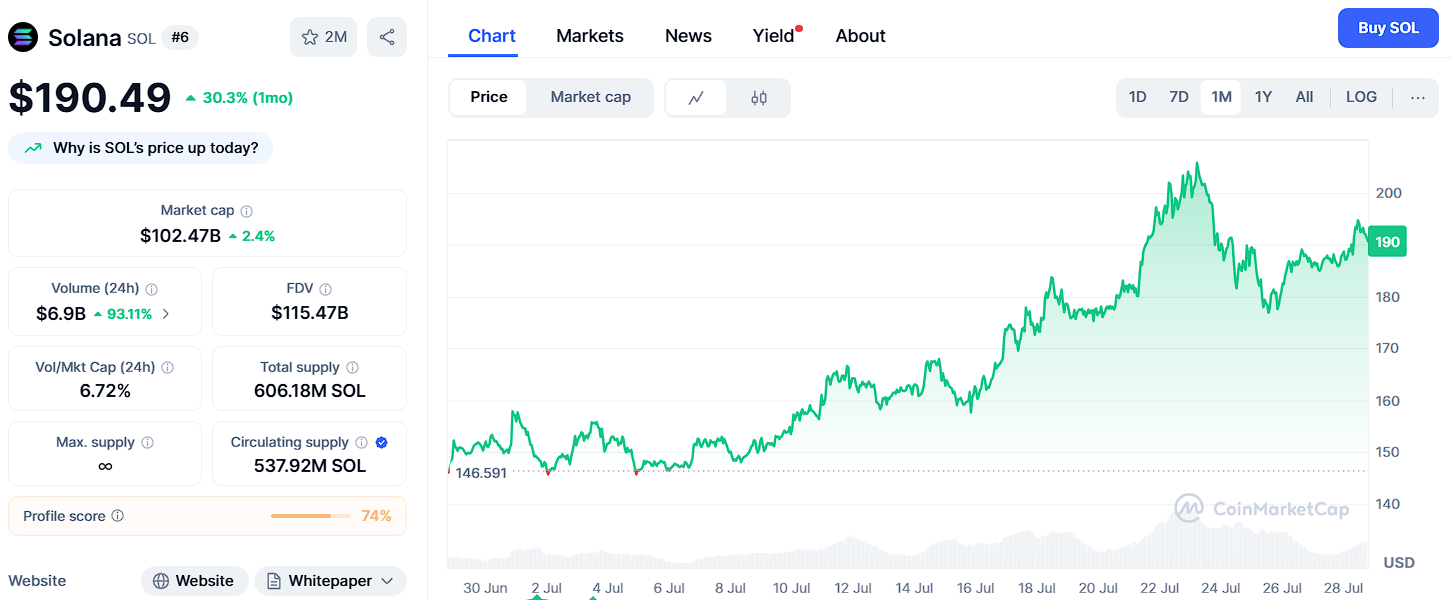1452x600 pixels.
Task: Open the News tab
Action: [688, 36]
